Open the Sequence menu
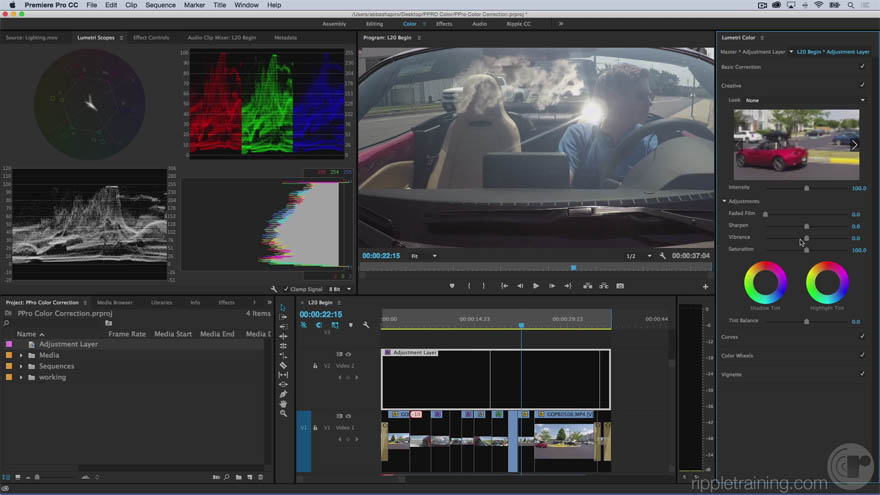Screen dimensions: 880x495 [161, 5]
